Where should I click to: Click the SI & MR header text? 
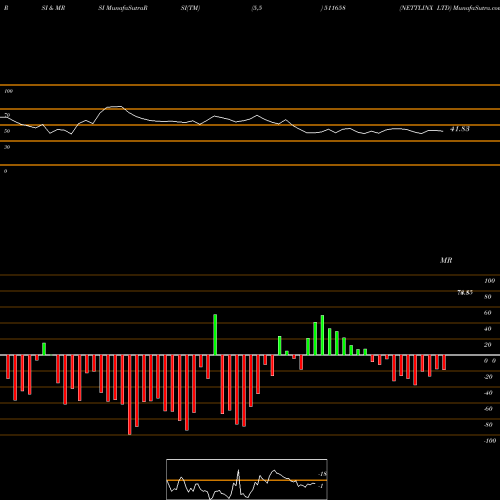(x=53, y=8)
